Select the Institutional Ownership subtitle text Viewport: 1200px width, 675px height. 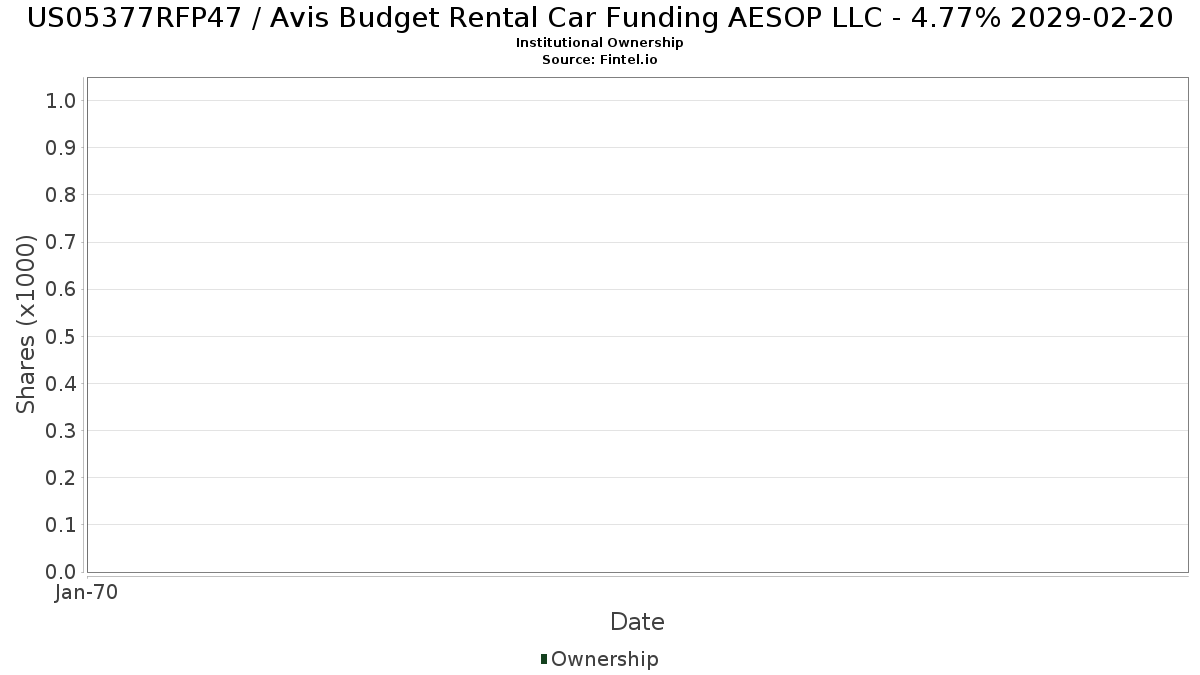(x=600, y=43)
